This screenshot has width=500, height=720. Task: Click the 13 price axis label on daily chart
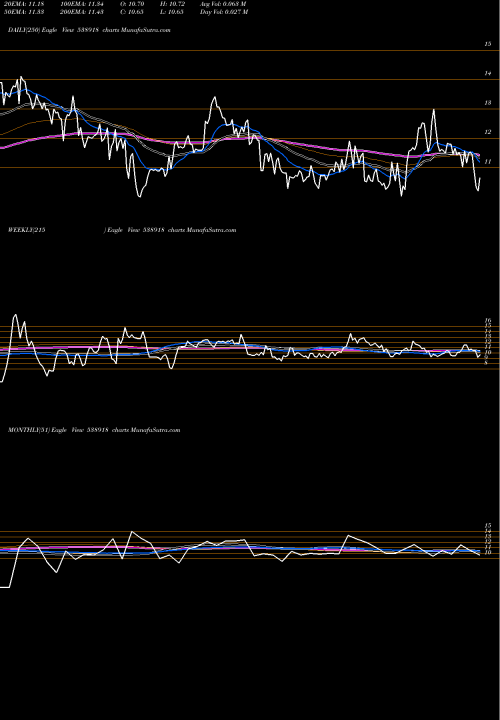coord(488,103)
